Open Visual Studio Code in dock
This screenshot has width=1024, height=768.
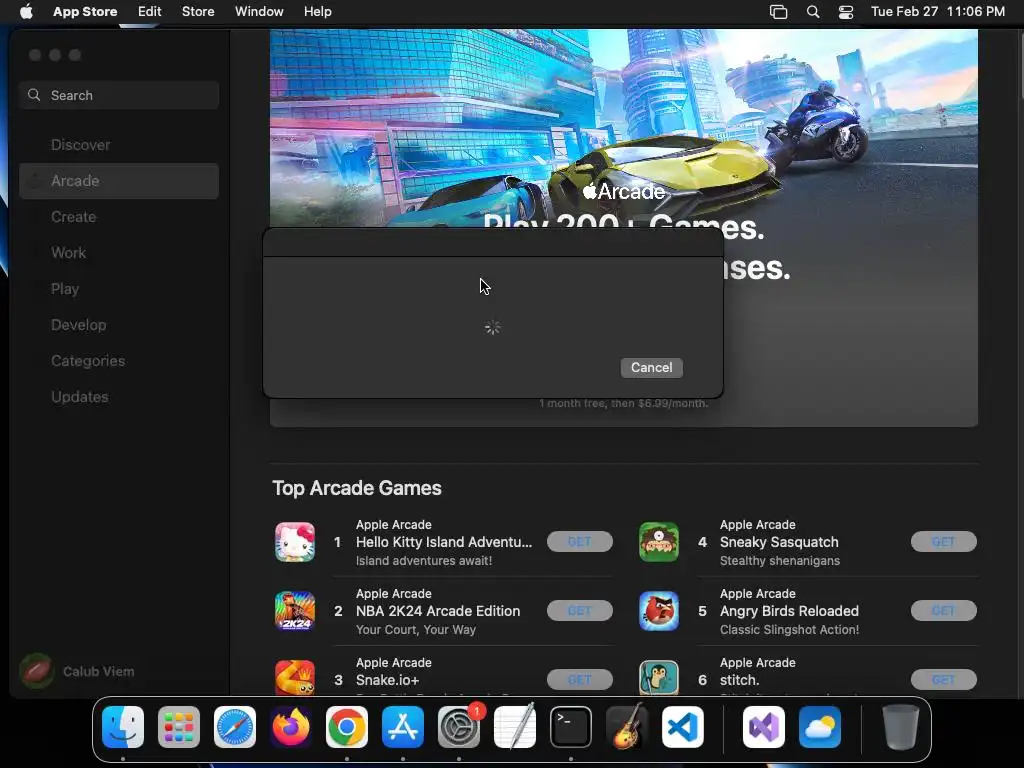[x=683, y=727]
